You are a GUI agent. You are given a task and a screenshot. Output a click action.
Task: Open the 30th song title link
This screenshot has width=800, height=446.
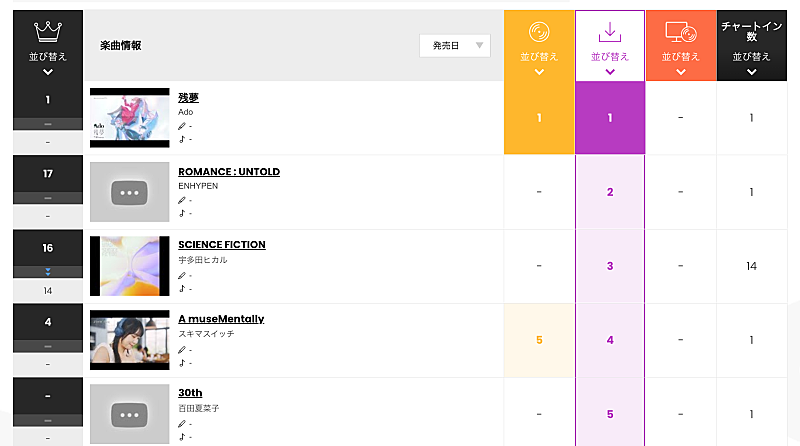click(x=190, y=392)
